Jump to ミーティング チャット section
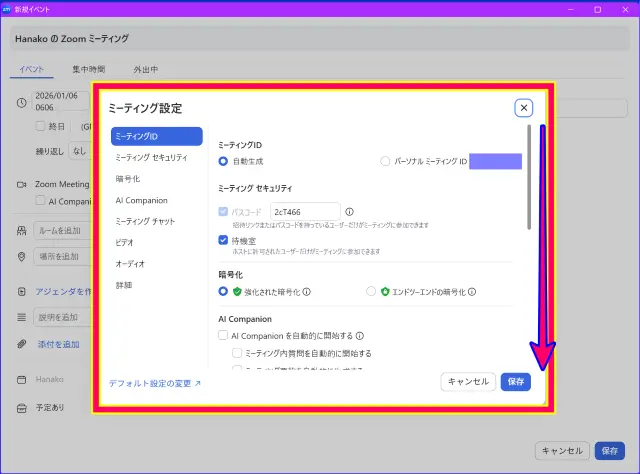The width and height of the screenshot is (640, 474). 145,221
